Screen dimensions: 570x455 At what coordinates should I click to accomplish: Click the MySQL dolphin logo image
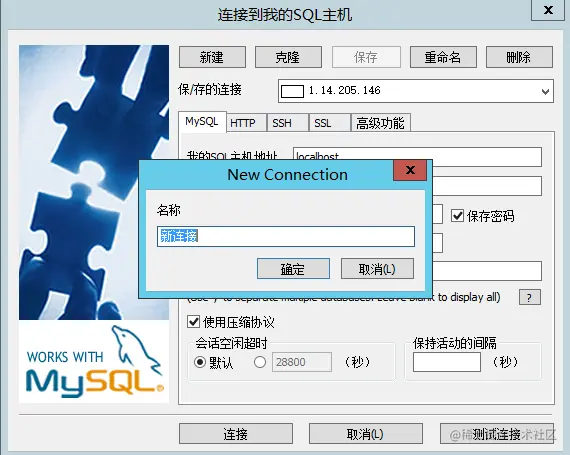point(94,361)
